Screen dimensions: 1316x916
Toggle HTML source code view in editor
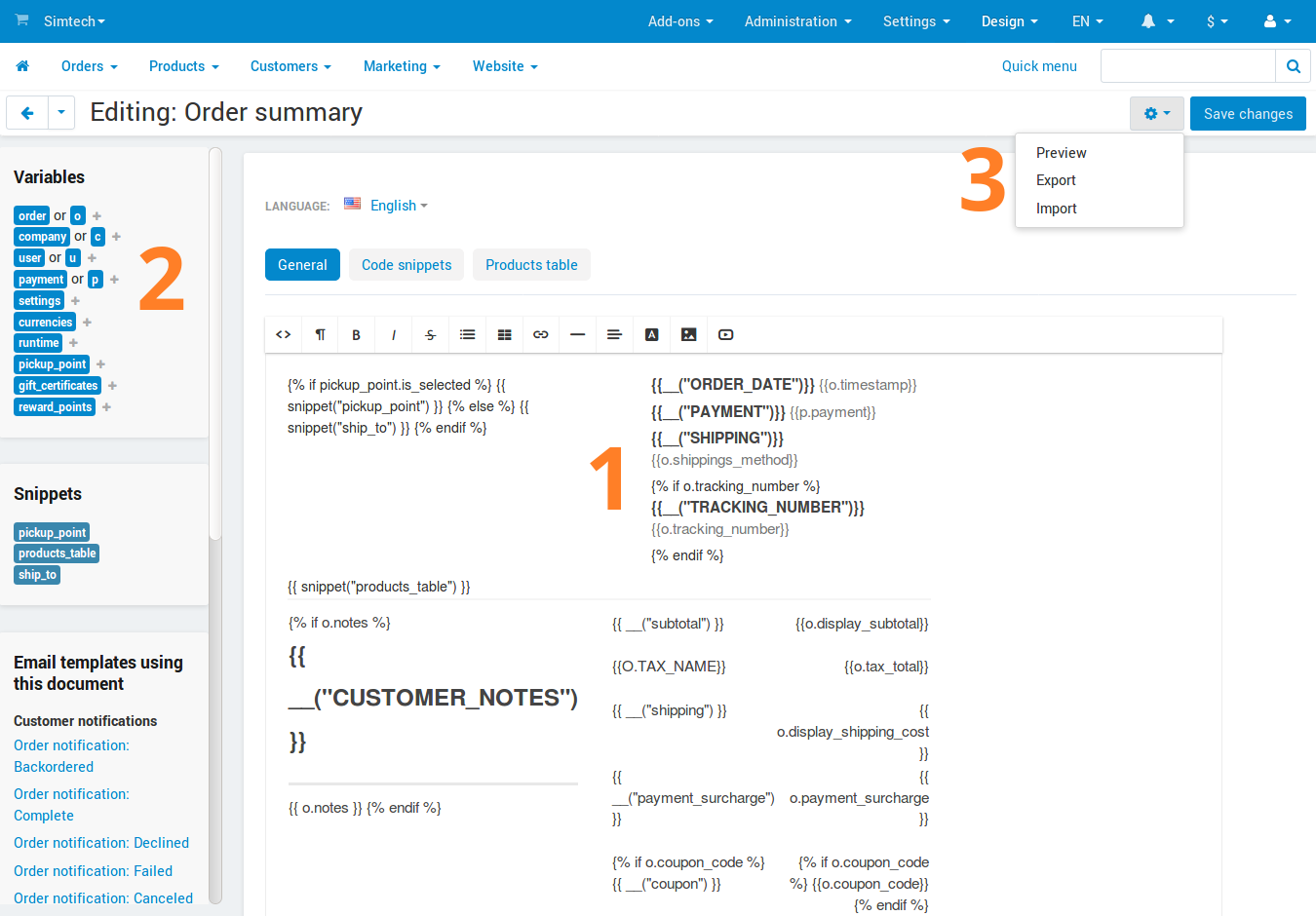tap(284, 334)
